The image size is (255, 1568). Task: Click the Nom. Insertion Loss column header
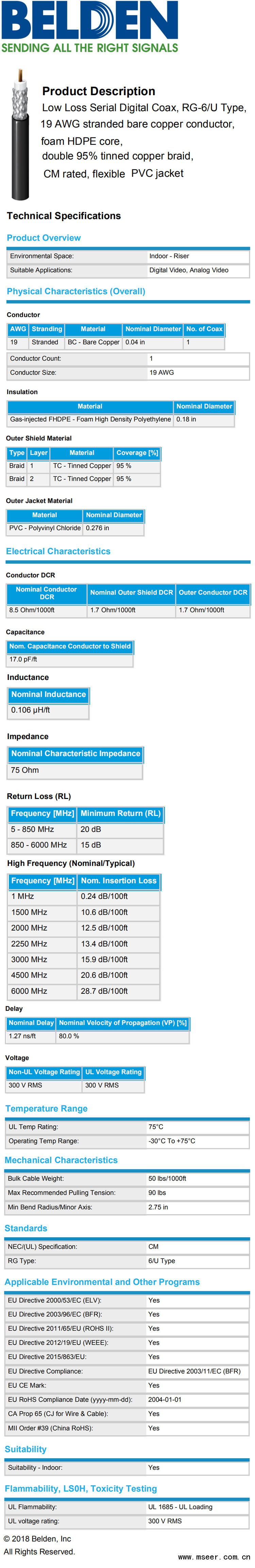(x=119, y=881)
